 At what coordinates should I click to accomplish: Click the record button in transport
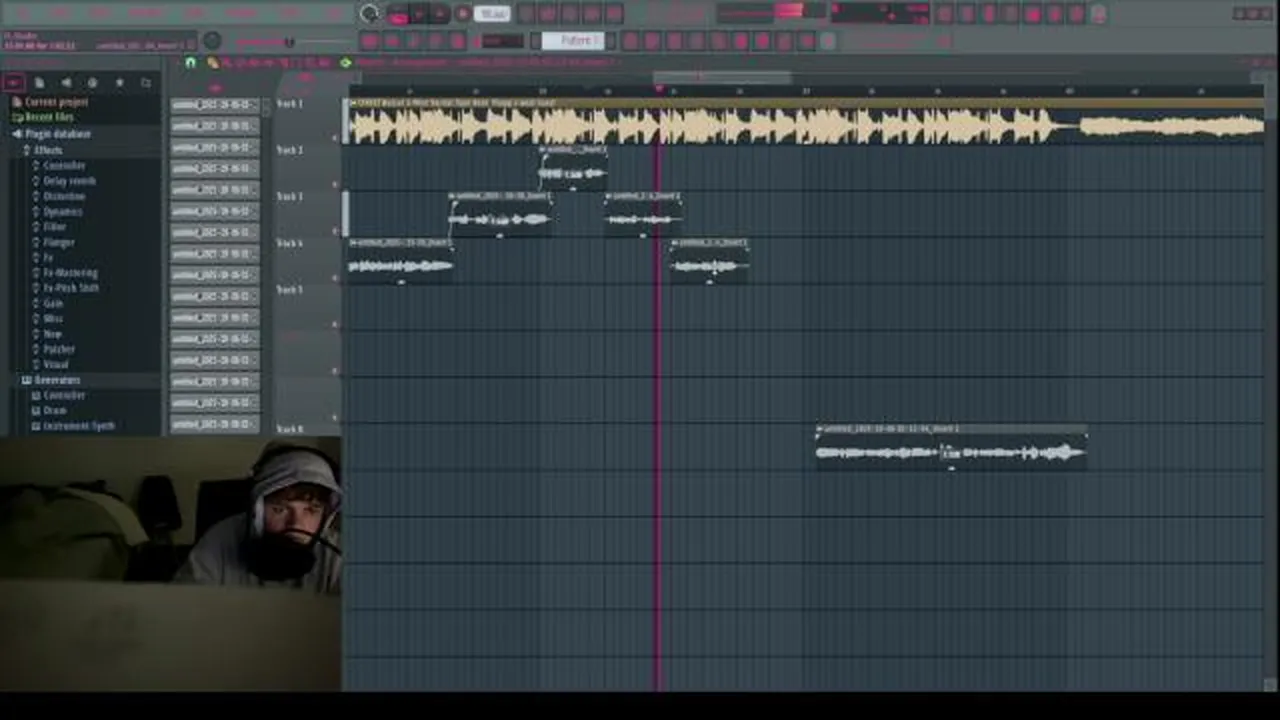463,14
